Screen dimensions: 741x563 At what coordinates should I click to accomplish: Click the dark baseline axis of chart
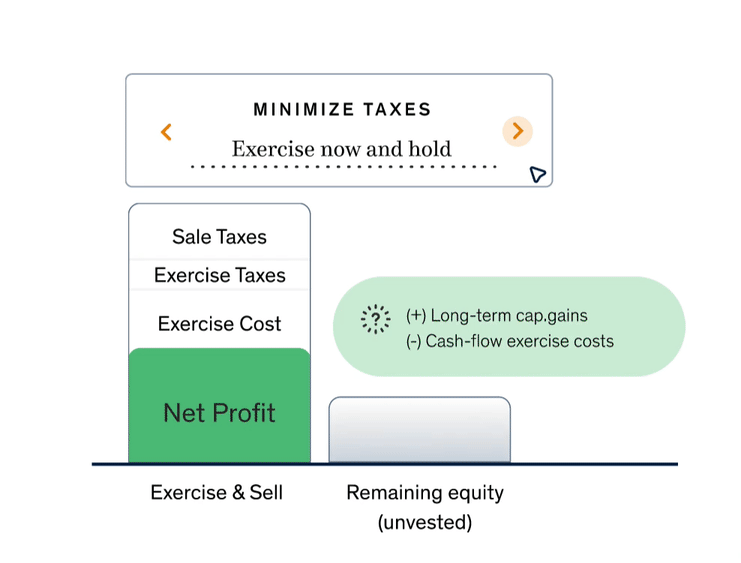pos(385,464)
